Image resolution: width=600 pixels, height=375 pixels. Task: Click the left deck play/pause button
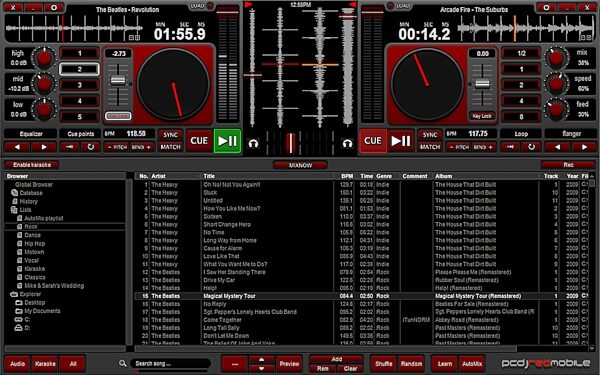(x=227, y=141)
